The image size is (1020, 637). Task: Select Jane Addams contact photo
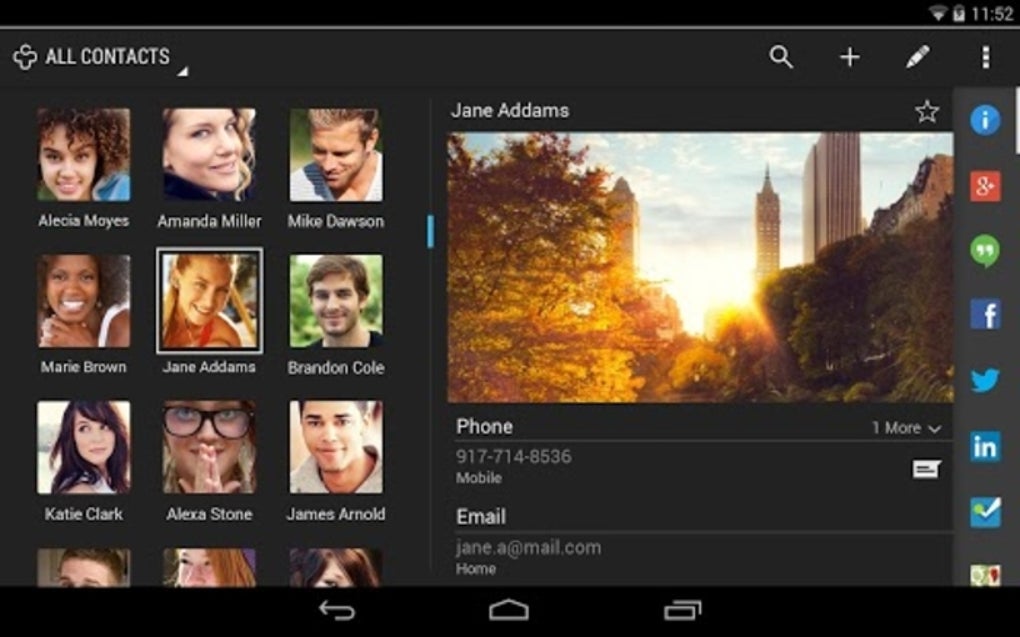[x=209, y=301]
